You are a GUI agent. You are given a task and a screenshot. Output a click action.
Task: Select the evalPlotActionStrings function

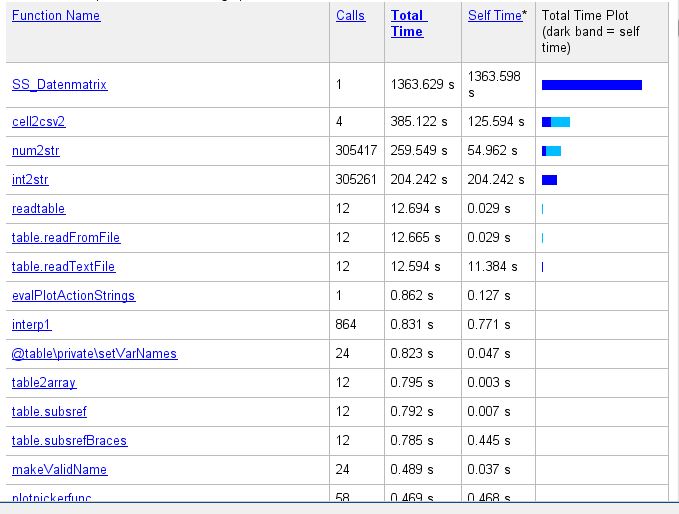coord(73,296)
